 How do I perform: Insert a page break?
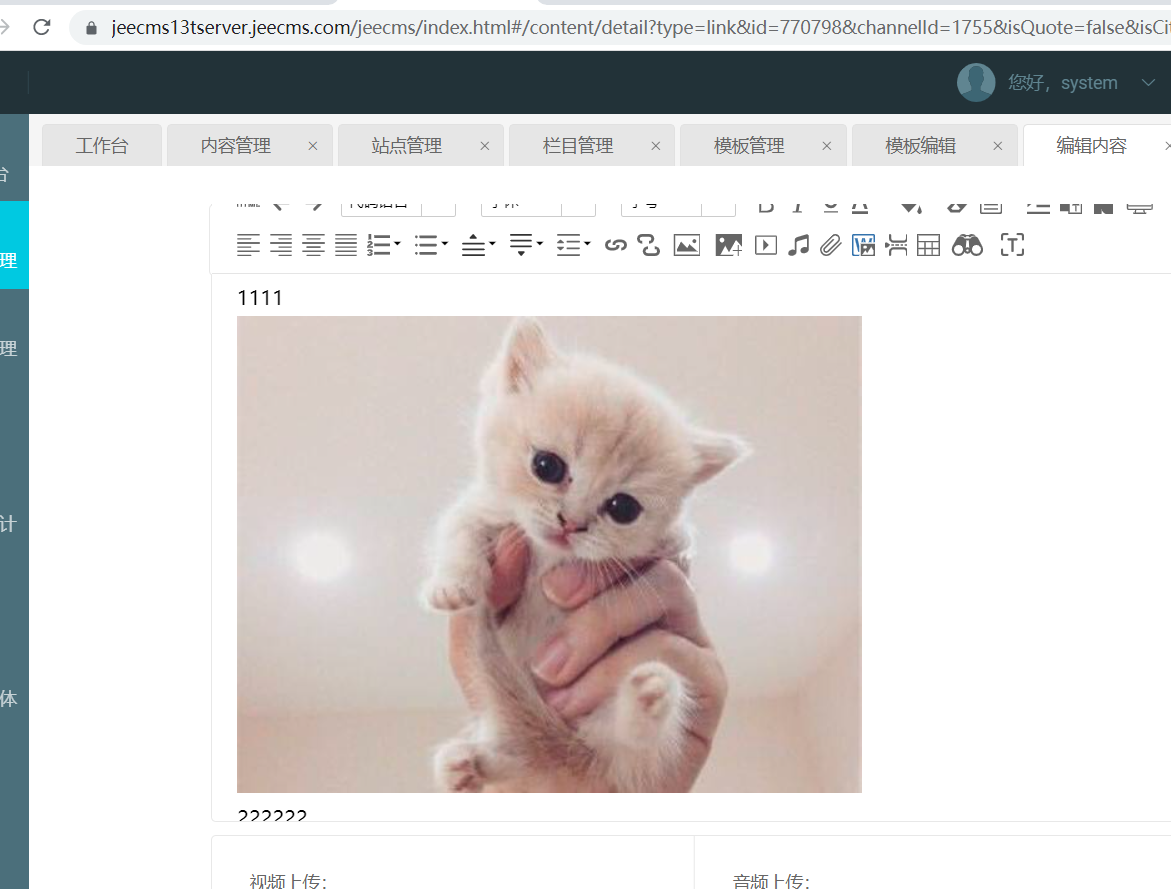[x=896, y=245]
